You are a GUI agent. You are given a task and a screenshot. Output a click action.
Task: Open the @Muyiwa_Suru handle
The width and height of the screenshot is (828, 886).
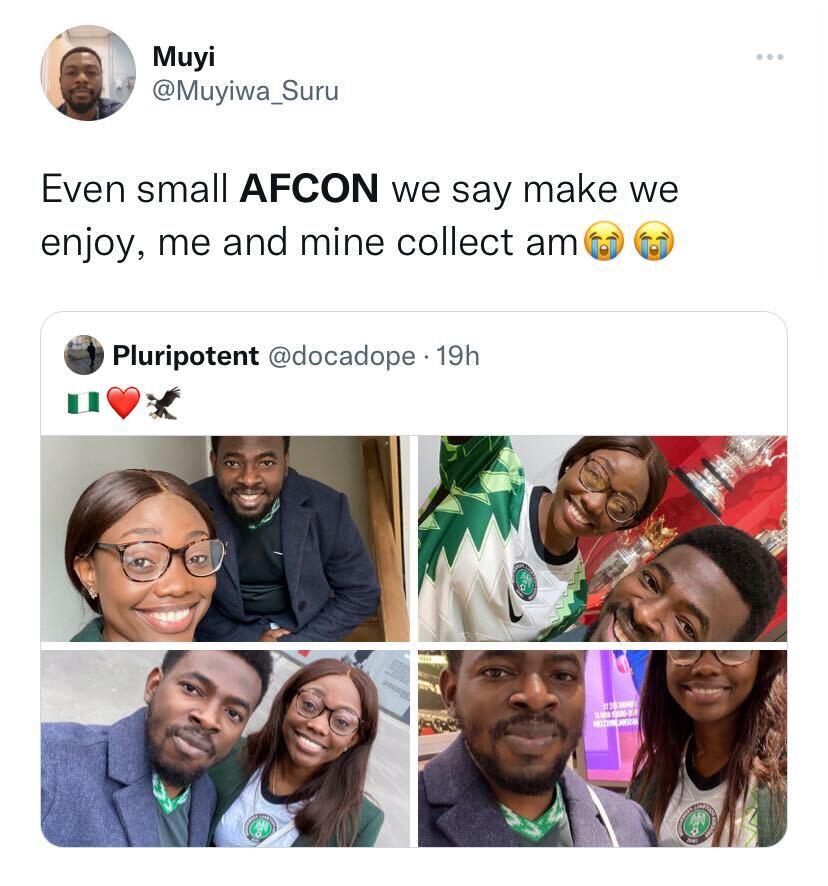tap(245, 90)
